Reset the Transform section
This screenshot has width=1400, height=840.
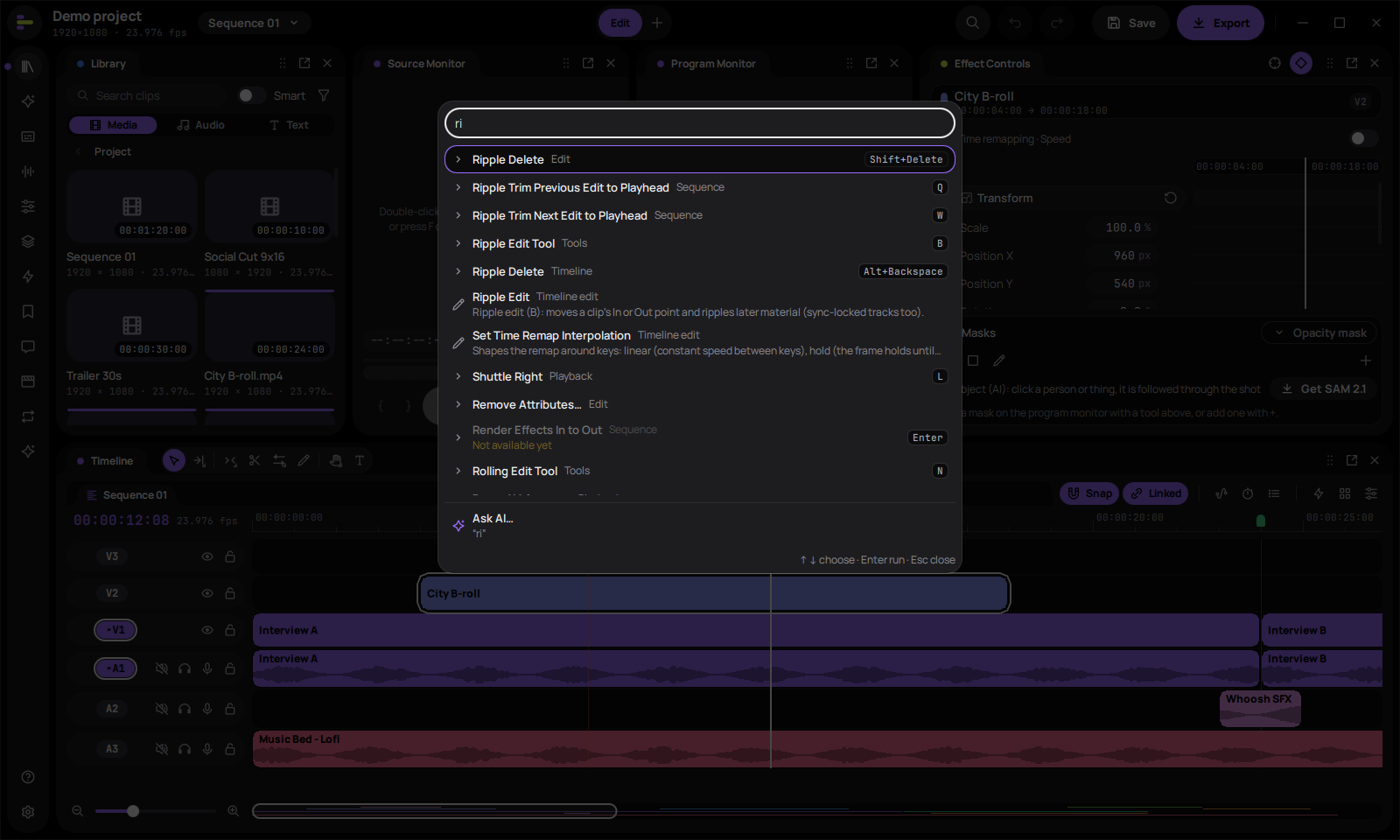click(x=1171, y=198)
